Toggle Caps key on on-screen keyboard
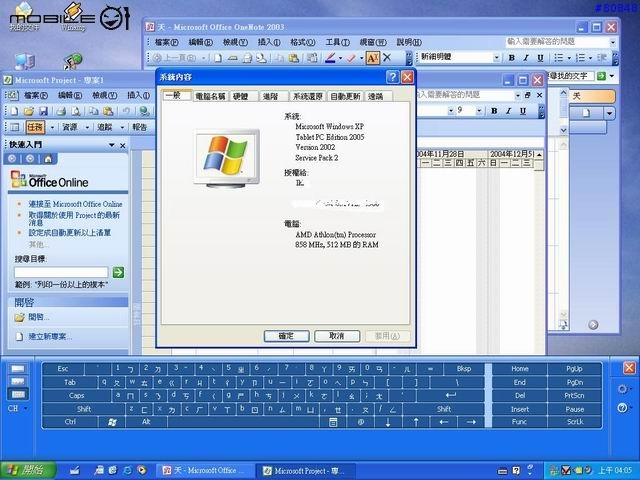The image size is (640, 480). click(x=76, y=396)
